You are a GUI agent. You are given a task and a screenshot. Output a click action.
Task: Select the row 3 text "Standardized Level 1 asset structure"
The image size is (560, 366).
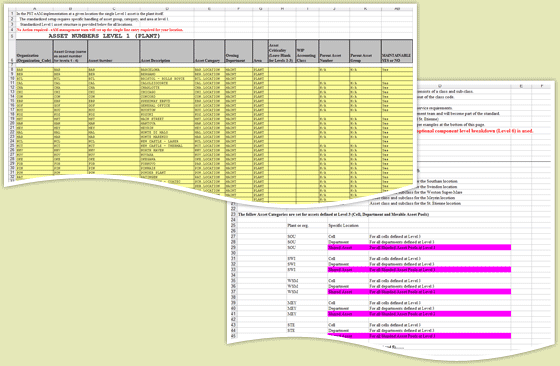pyautogui.click(x=76, y=24)
